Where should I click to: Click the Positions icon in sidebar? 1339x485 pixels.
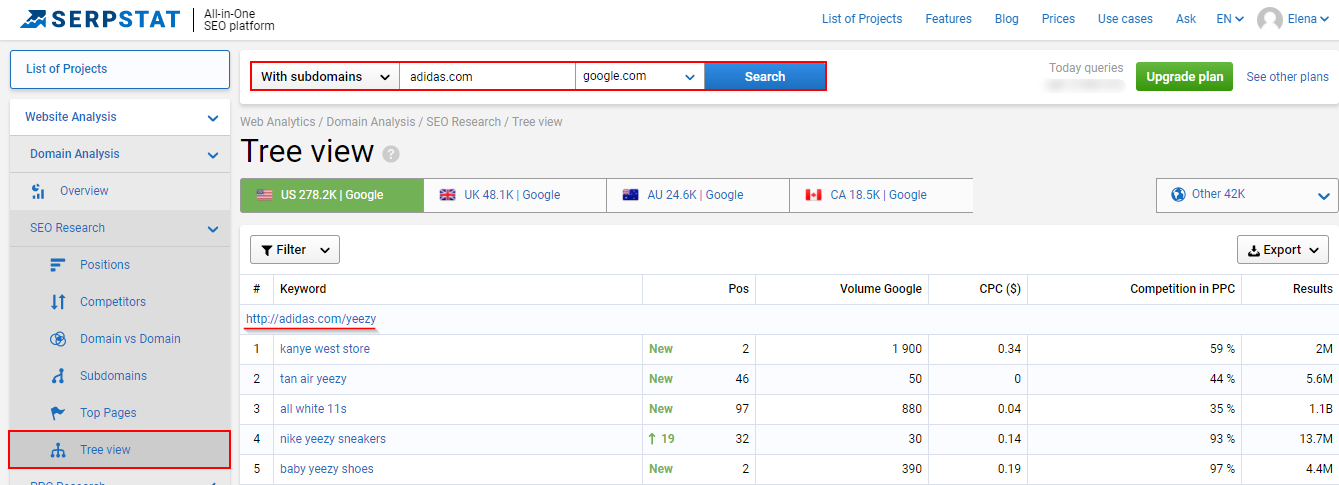point(58,265)
